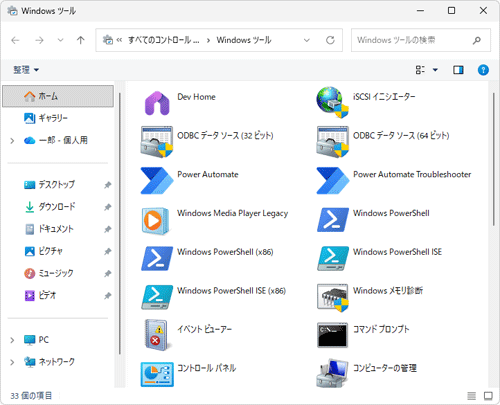Expand the address bar history dropdown

[x=307, y=40]
